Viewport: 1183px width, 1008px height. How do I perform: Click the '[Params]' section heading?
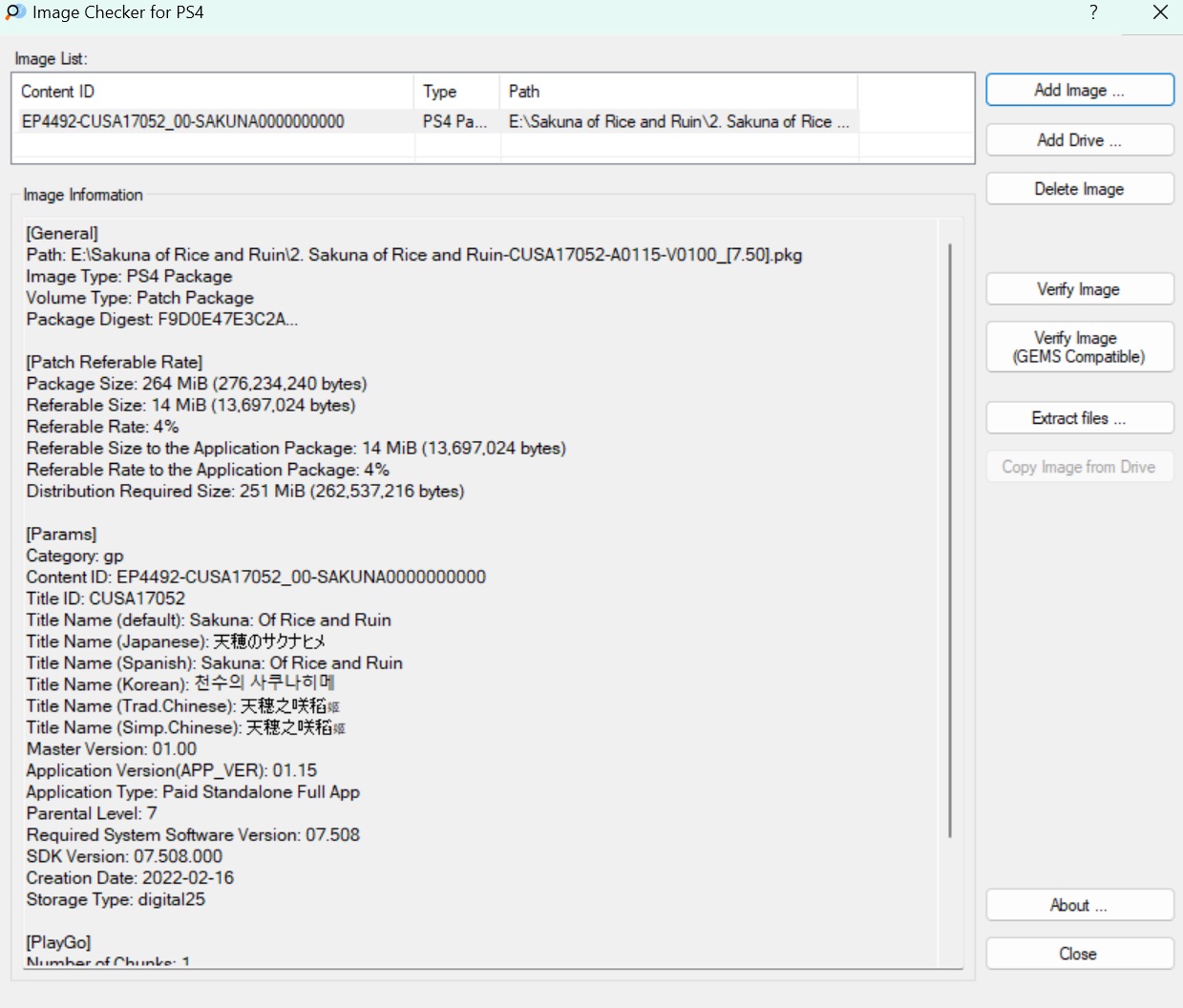[61, 534]
